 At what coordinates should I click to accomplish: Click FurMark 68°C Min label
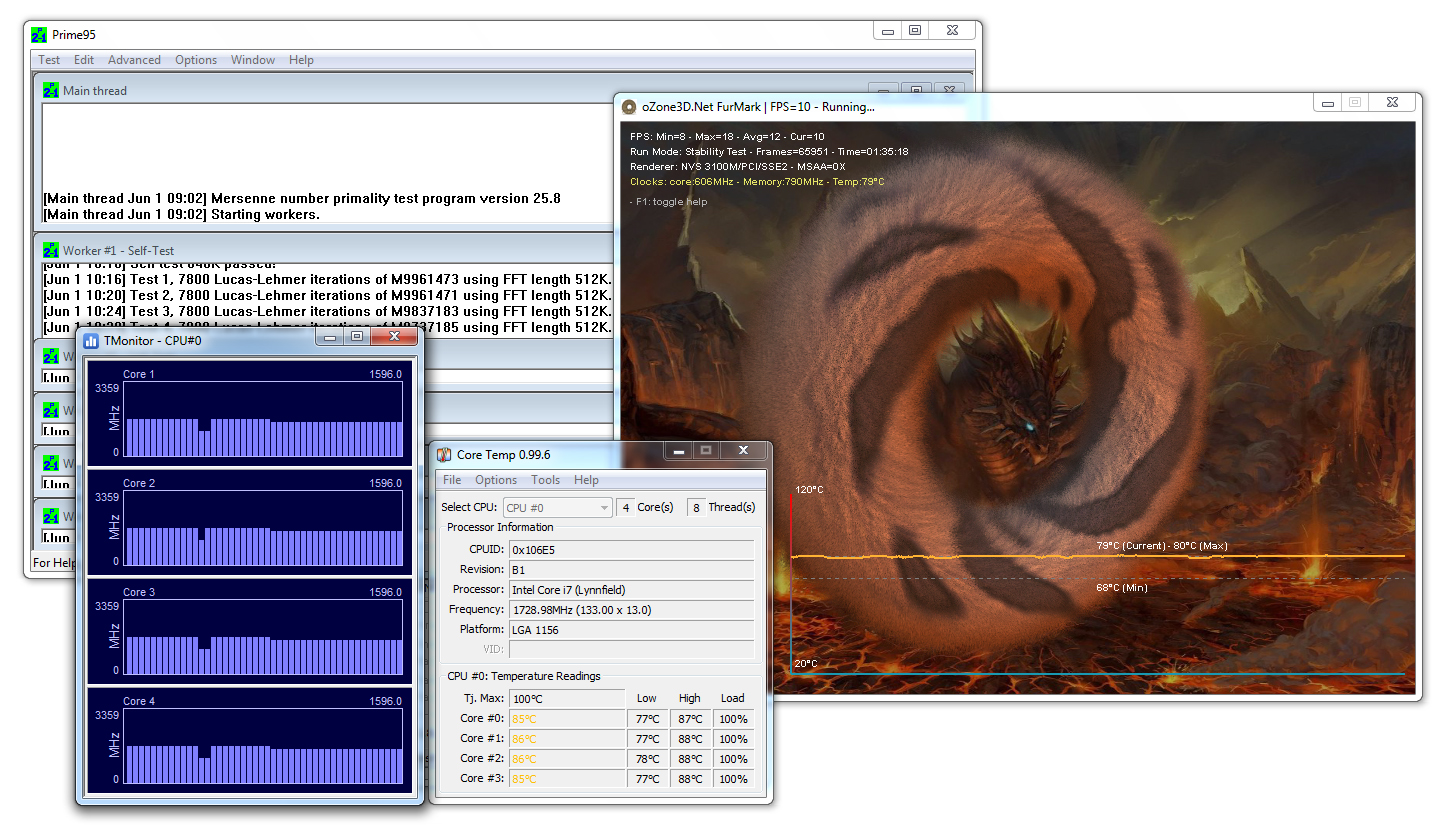(1122, 588)
